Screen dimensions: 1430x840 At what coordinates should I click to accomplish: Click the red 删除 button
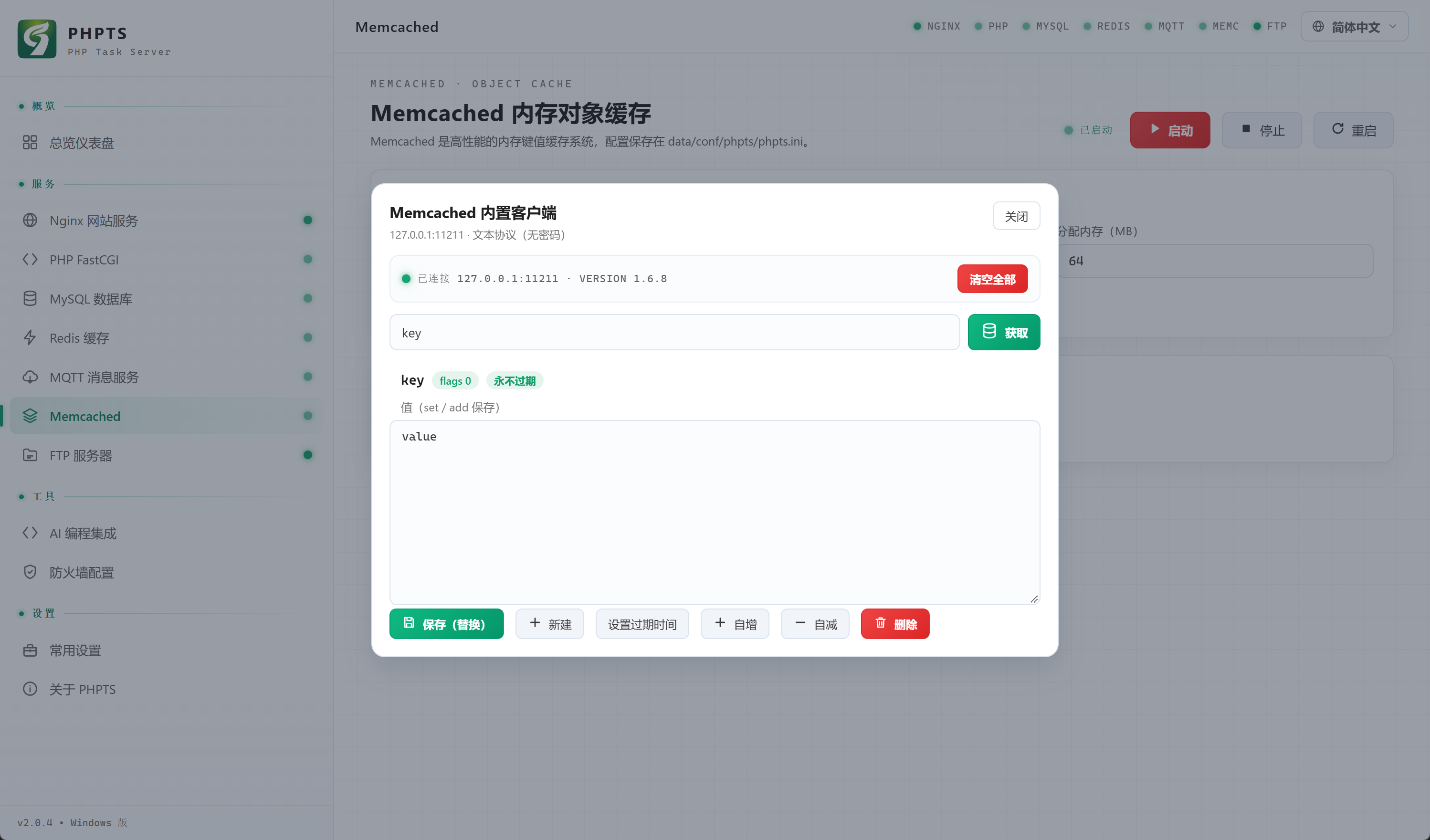895,624
